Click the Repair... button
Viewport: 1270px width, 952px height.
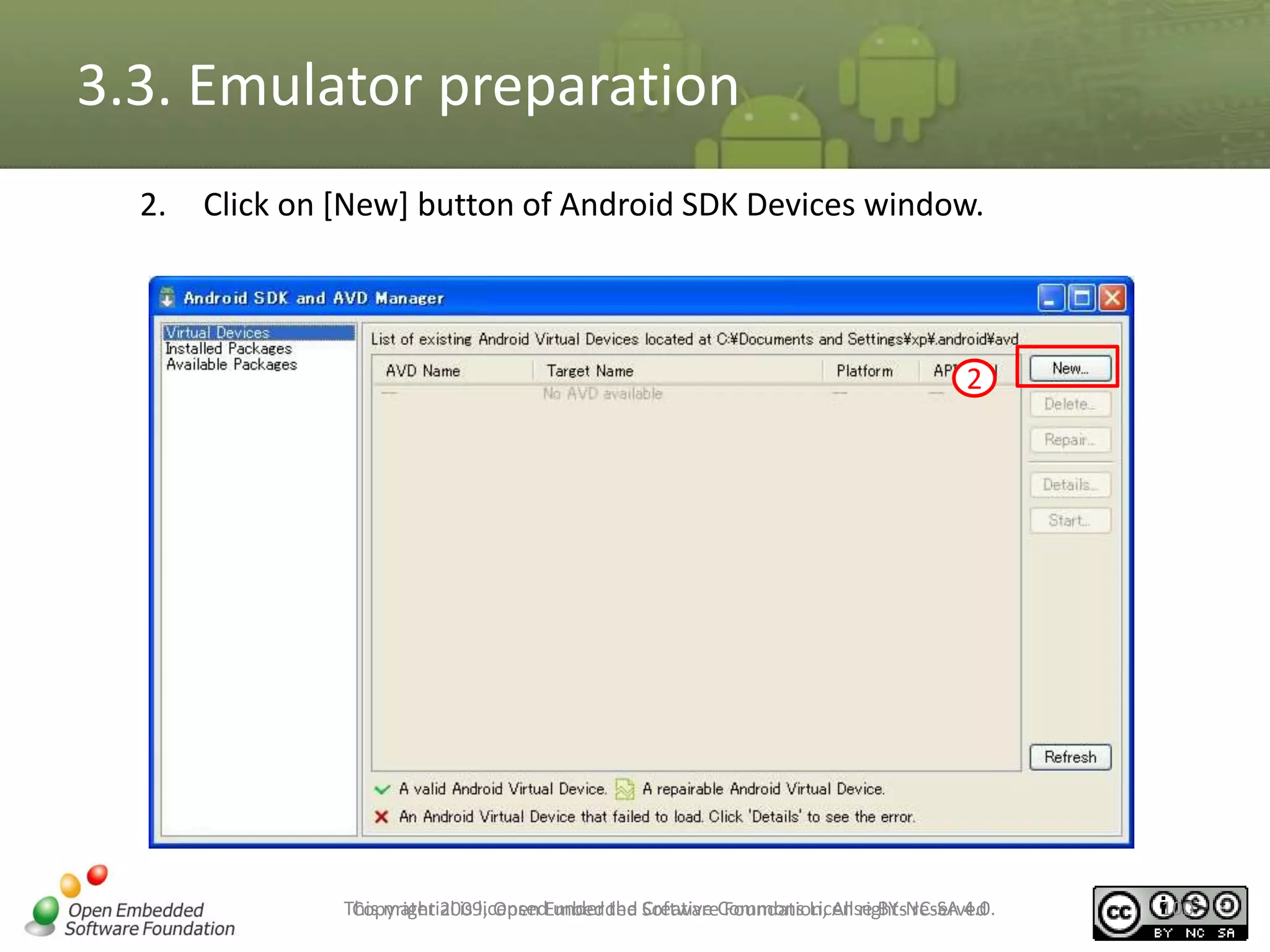coord(1070,440)
